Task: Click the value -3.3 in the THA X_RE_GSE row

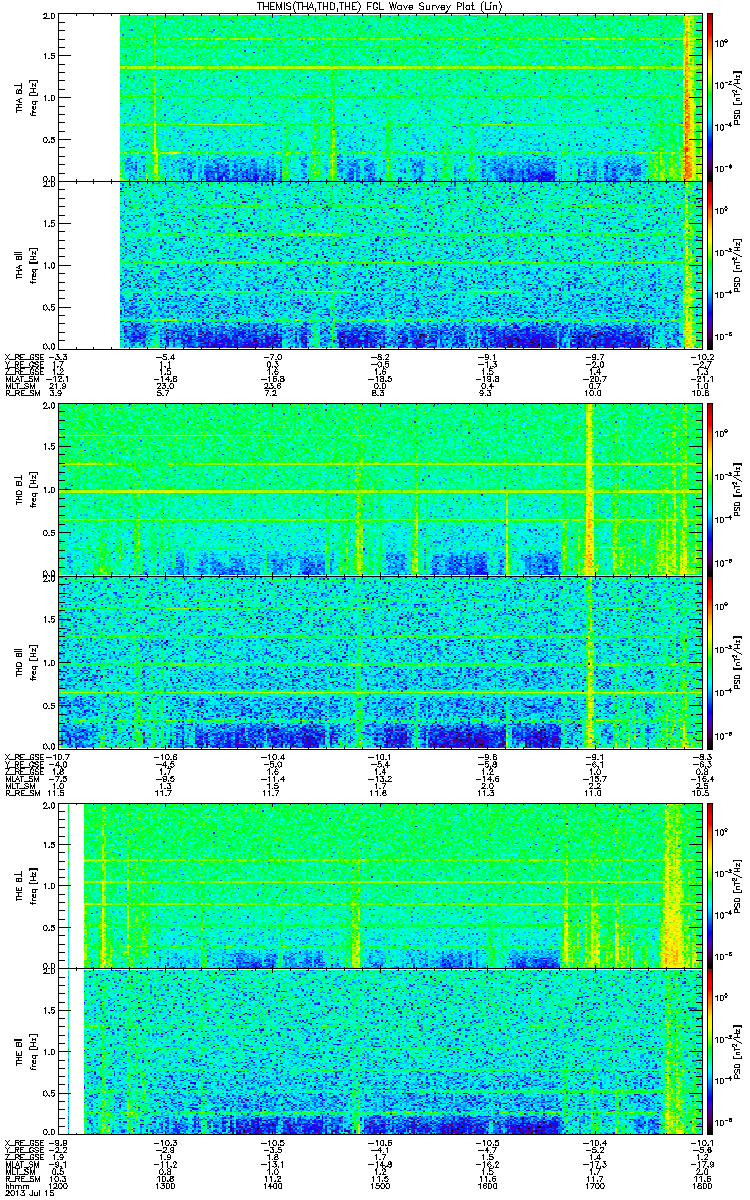Action: [x=59, y=356]
